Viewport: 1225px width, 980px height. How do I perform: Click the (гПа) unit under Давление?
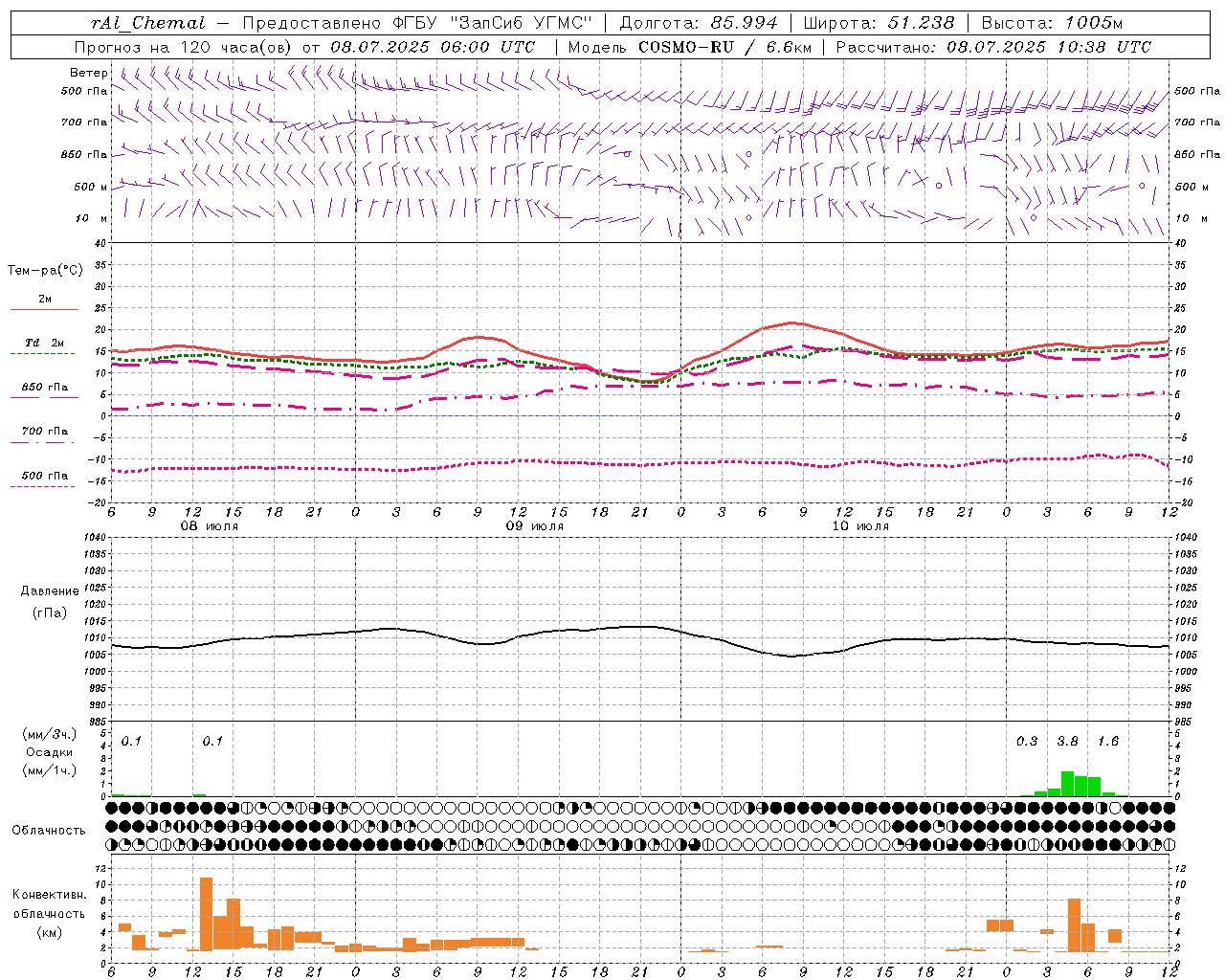tap(49, 613)
